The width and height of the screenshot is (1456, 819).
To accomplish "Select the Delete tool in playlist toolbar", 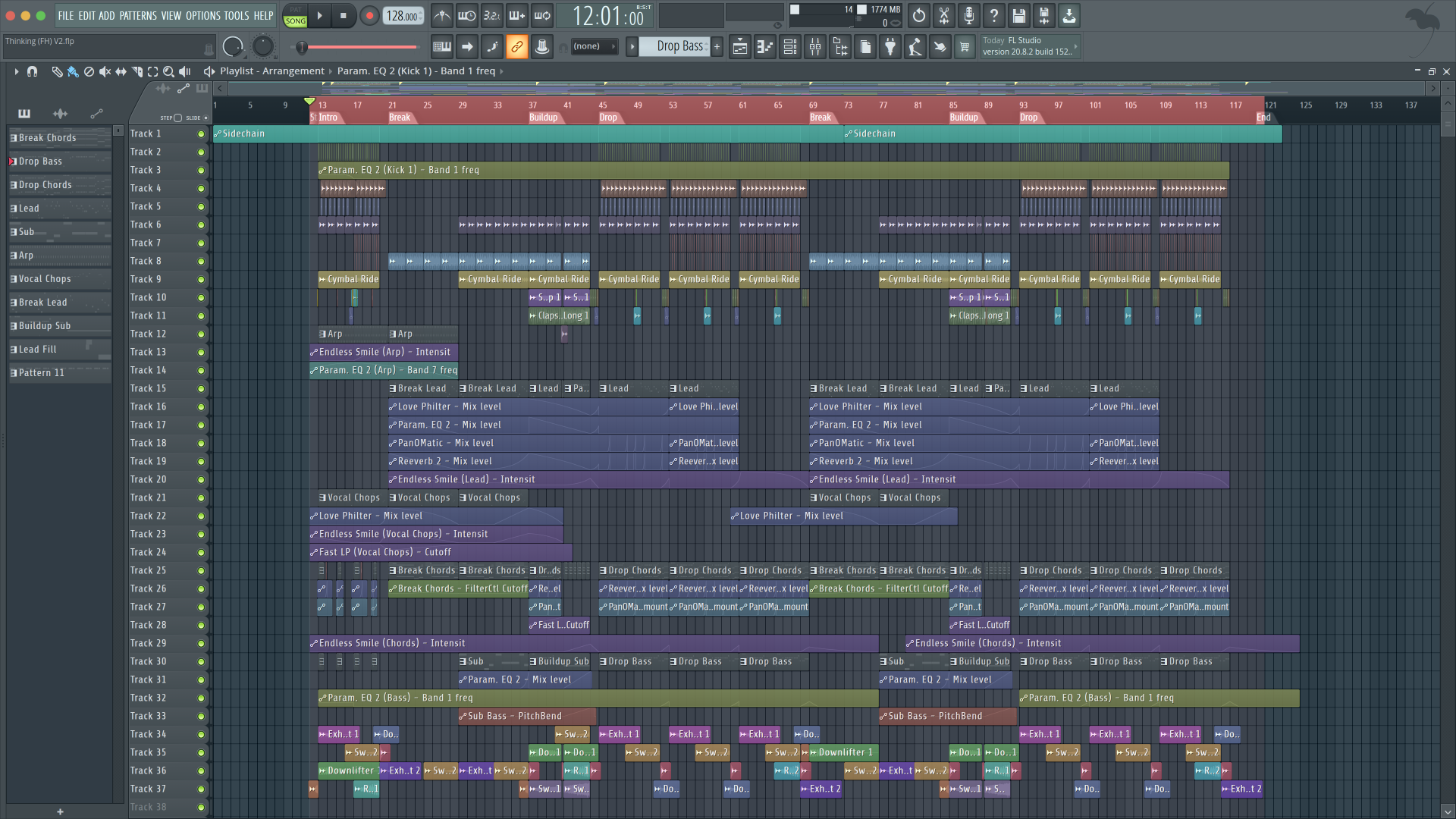I will (89, 71).
